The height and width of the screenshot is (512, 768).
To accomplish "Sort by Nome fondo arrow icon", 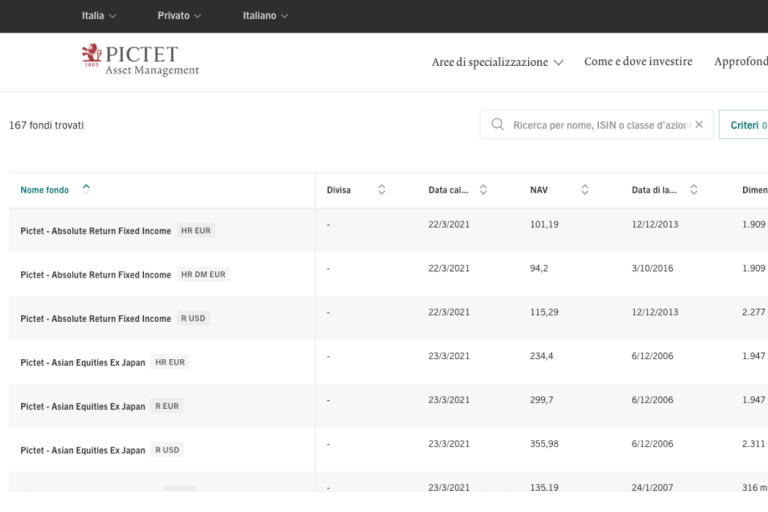I will [86, 189].
